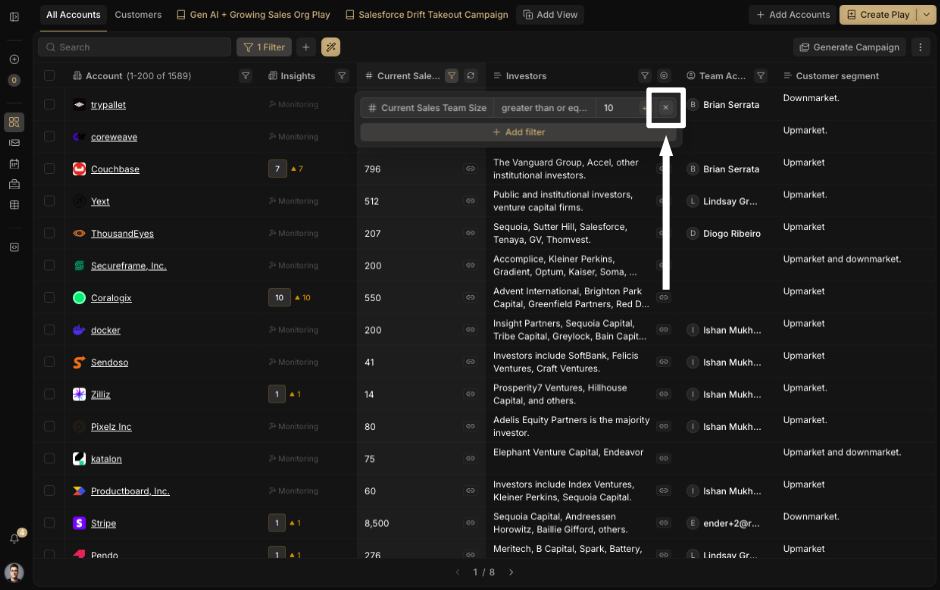Click the plus icon next to 1 Filter
Image resolution: width=940 pixels, height=590 pixels.
tap(306, 47)
